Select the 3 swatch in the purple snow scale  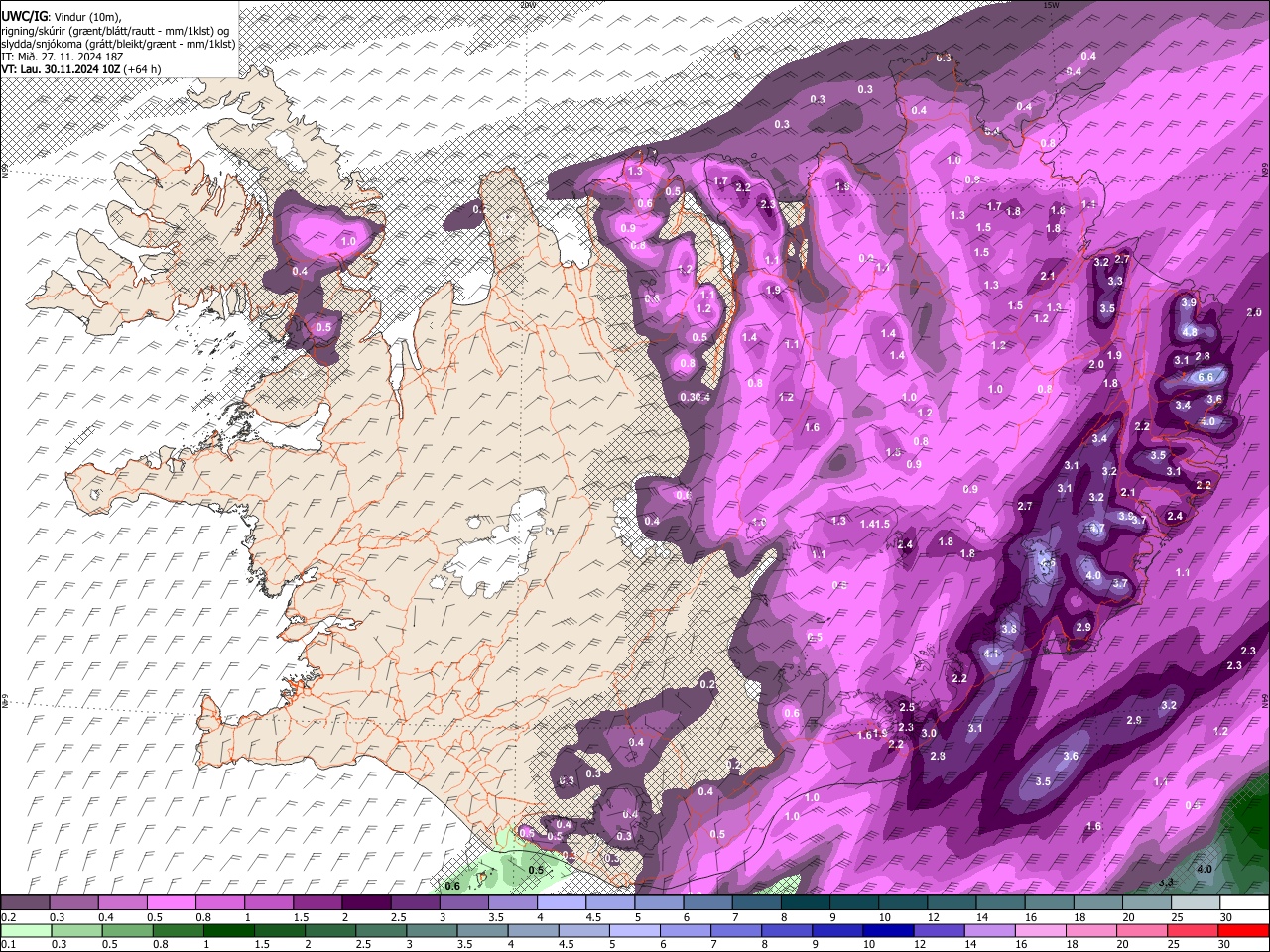coord(462,903)
